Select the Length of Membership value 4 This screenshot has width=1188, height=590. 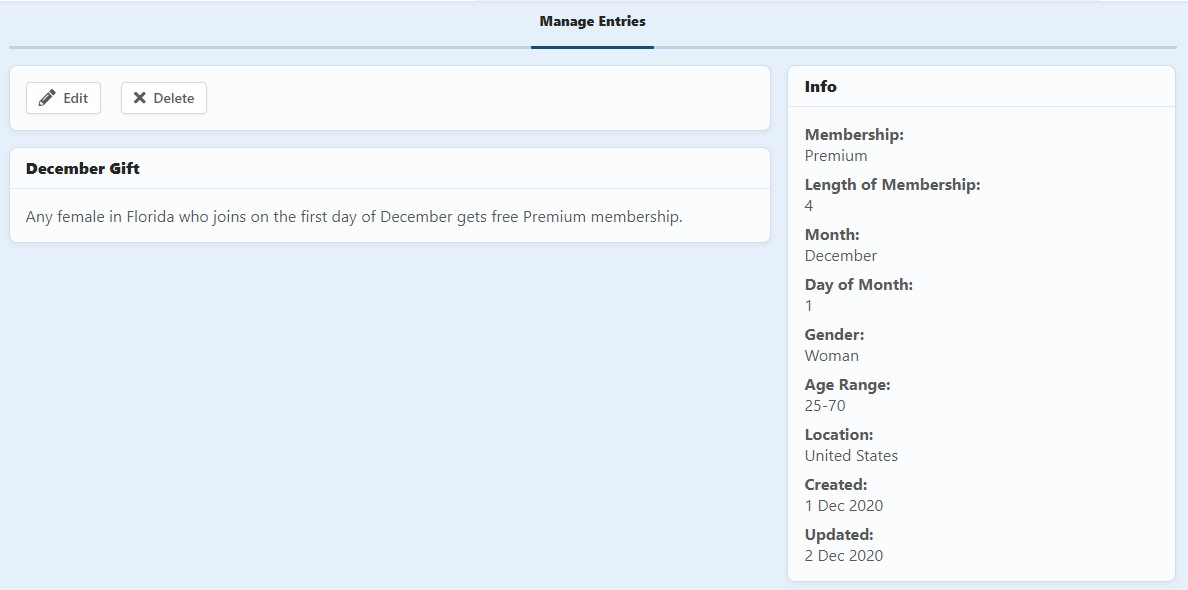pos(809,206)
